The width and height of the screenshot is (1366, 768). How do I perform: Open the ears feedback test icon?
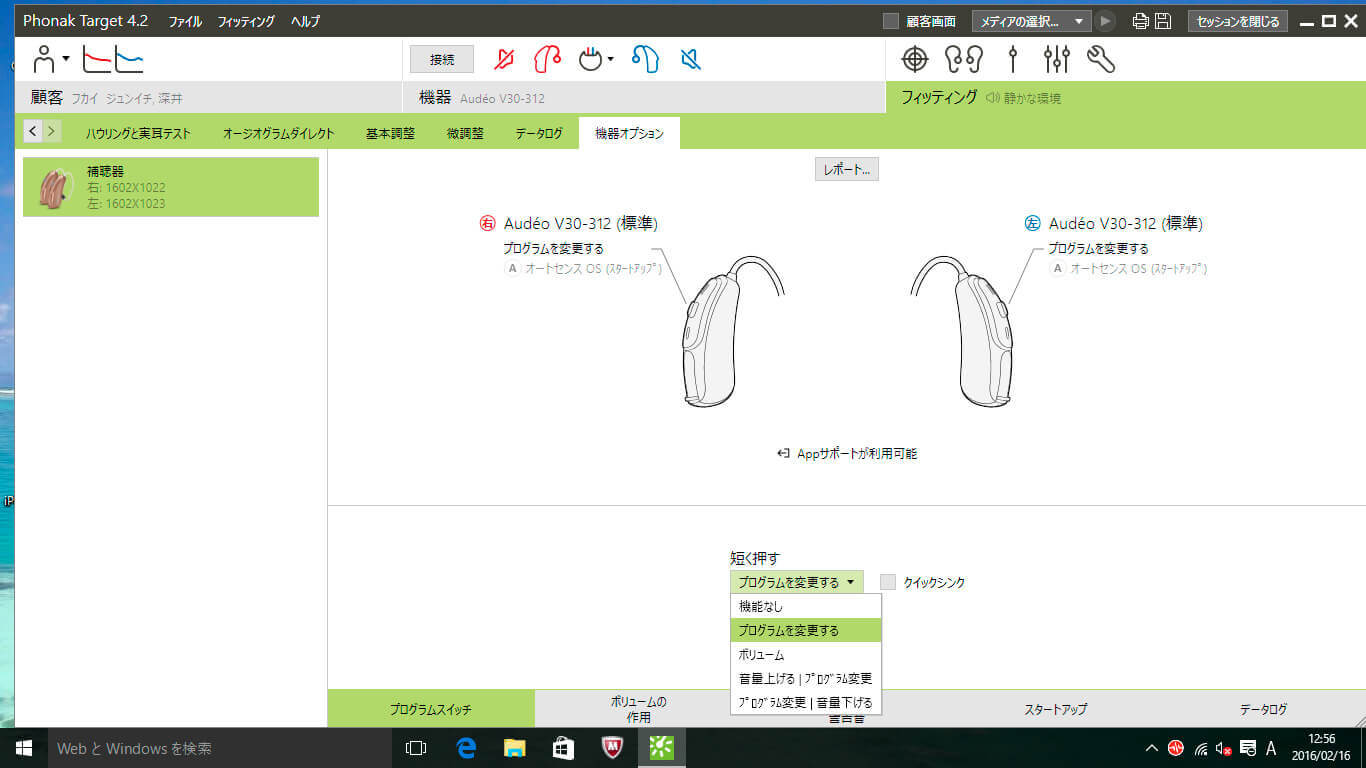point(964,59)
